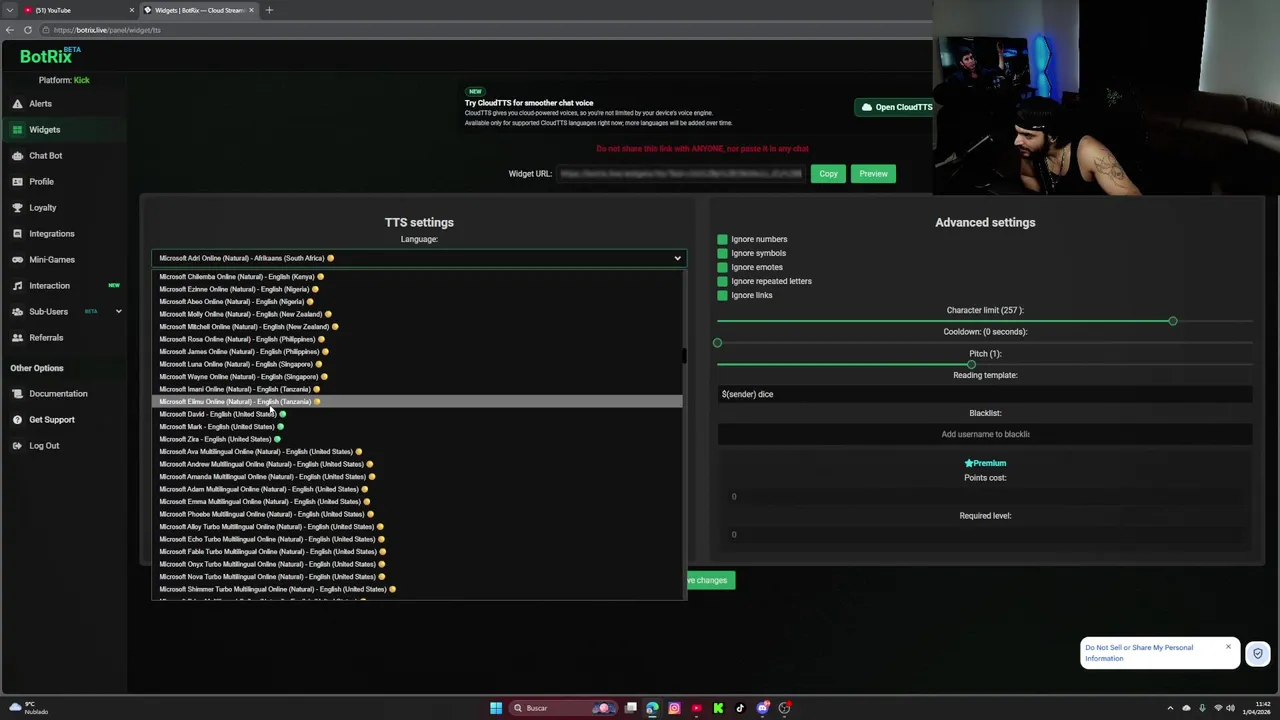Open the Instagram icon in the taskbar
Screen dimensions: 1280x720
[x=674, y=708]
